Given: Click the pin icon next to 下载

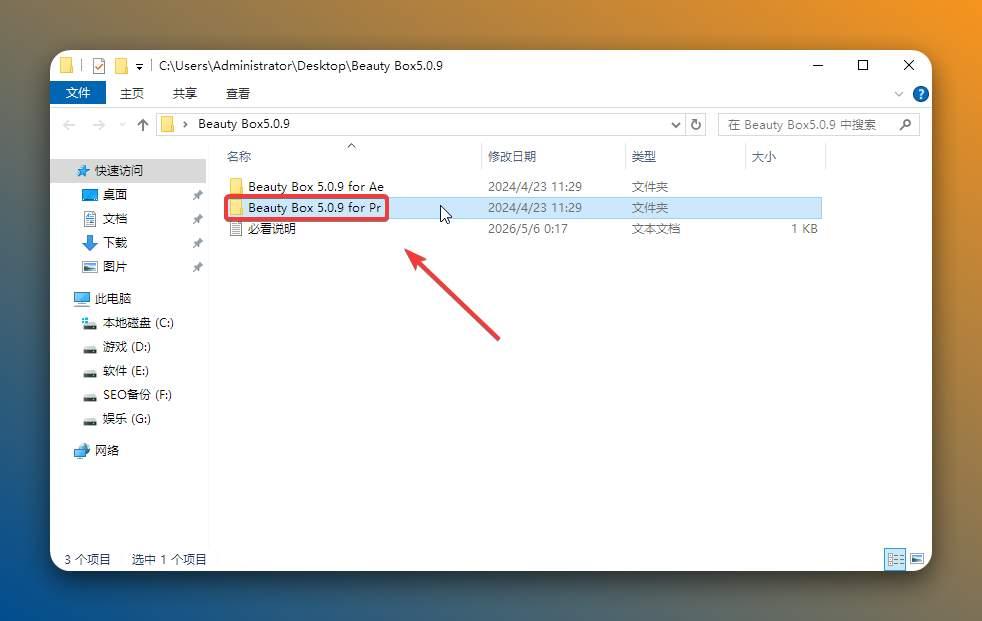Looking at the screenshot, I should [x=197, y=243].
